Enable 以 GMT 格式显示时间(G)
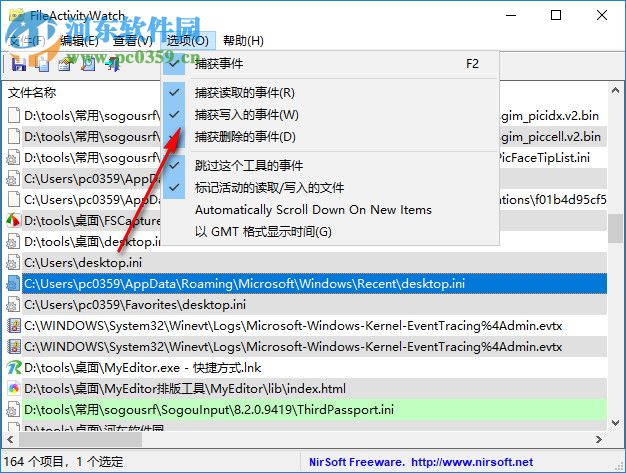Screen dimensions: 626x473 [x=331, y=232]
